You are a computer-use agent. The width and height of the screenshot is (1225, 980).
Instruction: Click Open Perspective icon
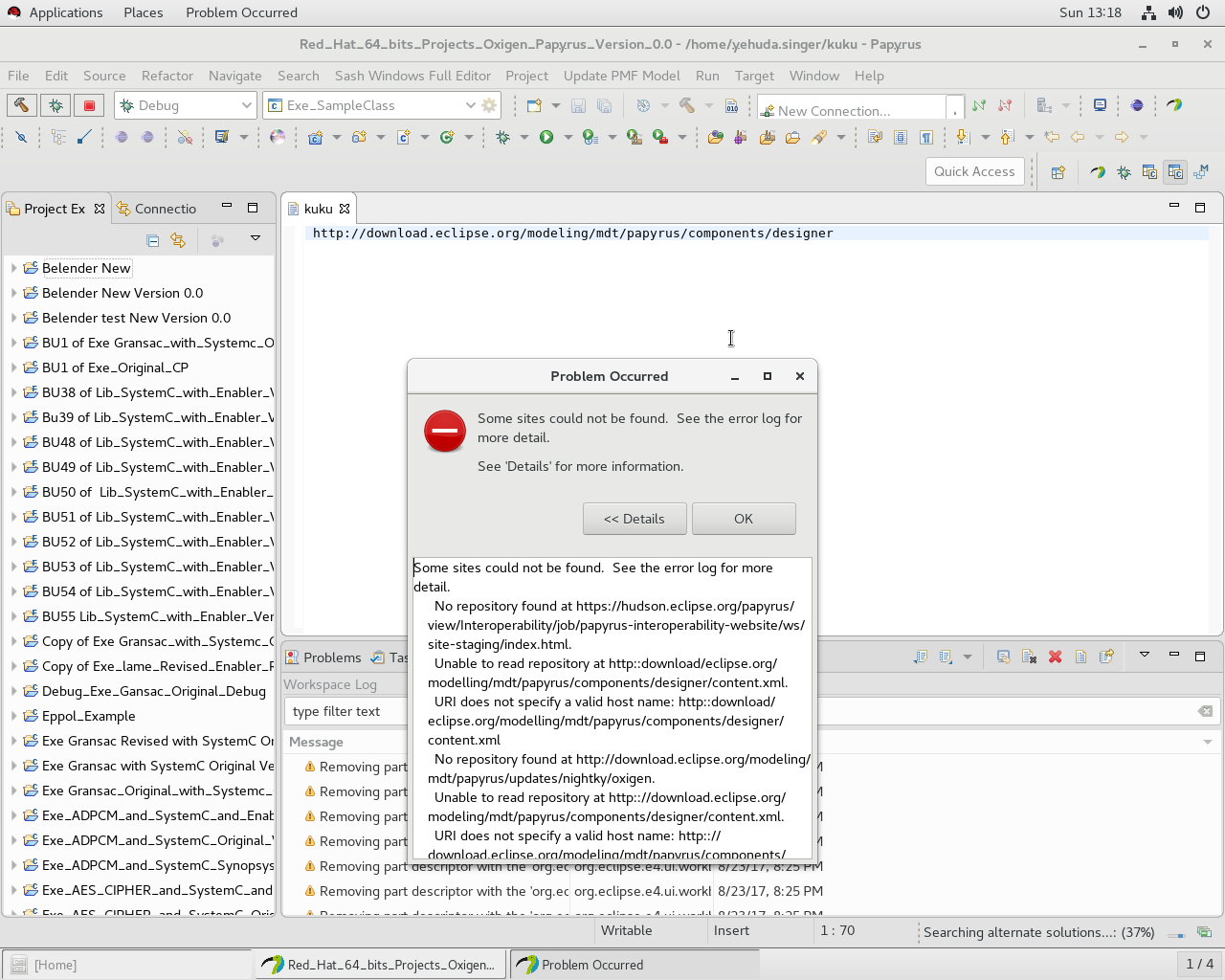(x=1058, y=172)
